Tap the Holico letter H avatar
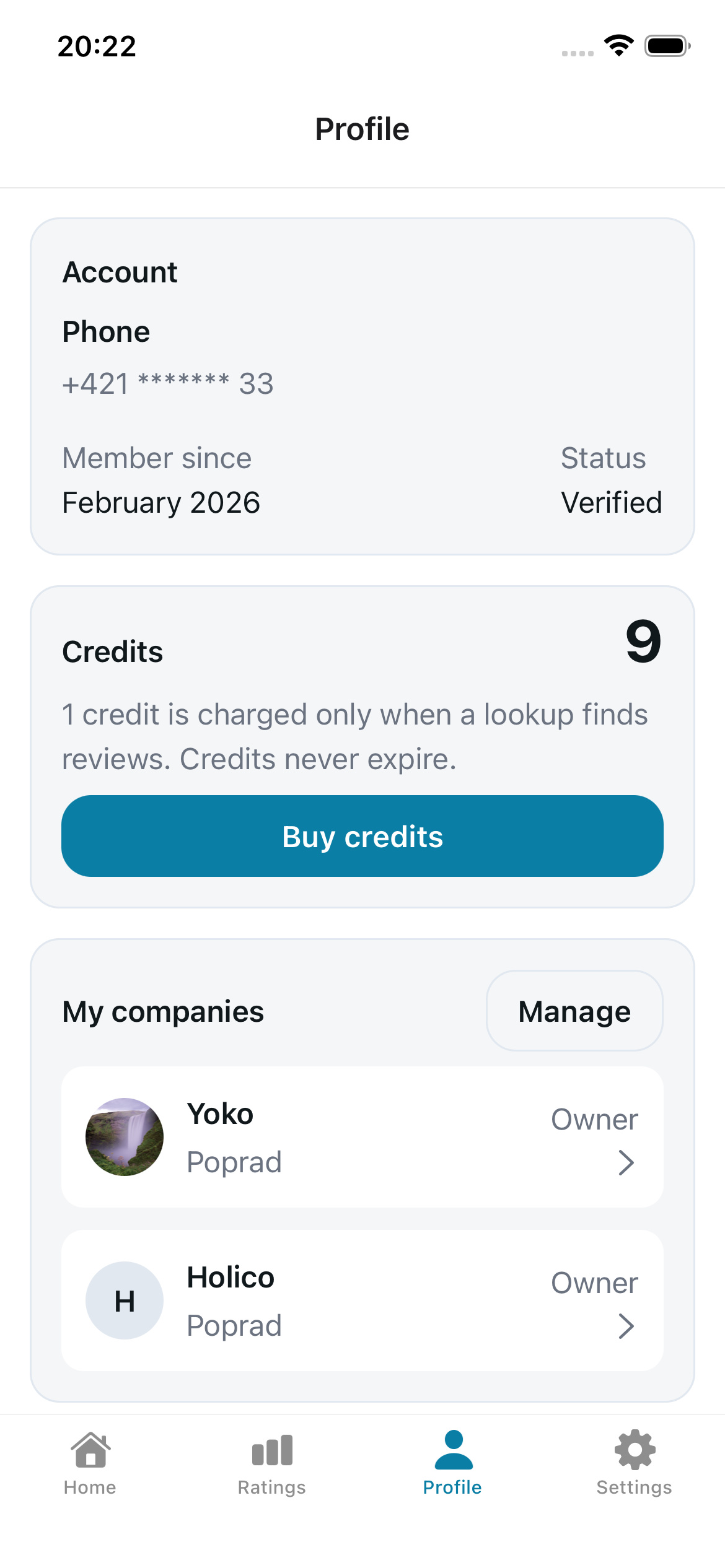Screen dimensions: 725x1568 tap(125, 1300)
